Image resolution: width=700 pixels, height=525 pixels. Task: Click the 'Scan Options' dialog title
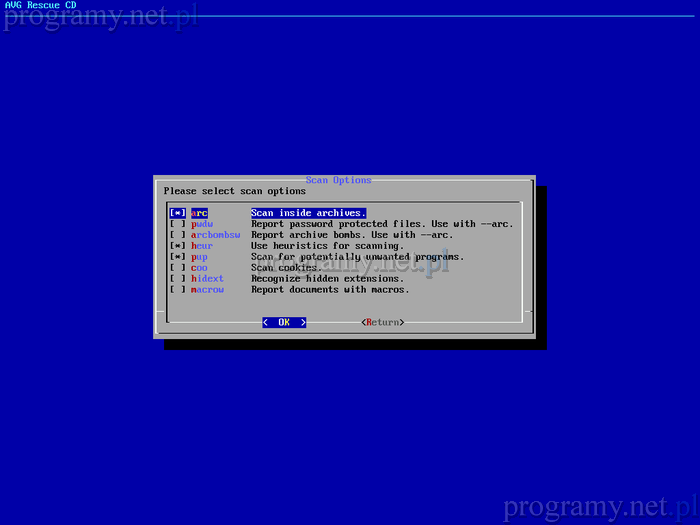coord(338,180)
